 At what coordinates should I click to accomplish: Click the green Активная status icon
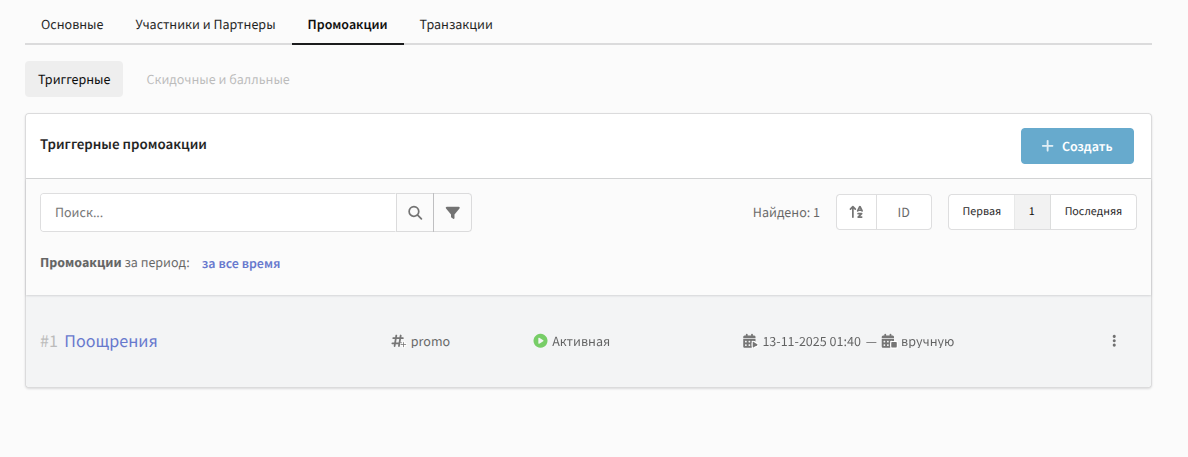(x=540, y=341)
